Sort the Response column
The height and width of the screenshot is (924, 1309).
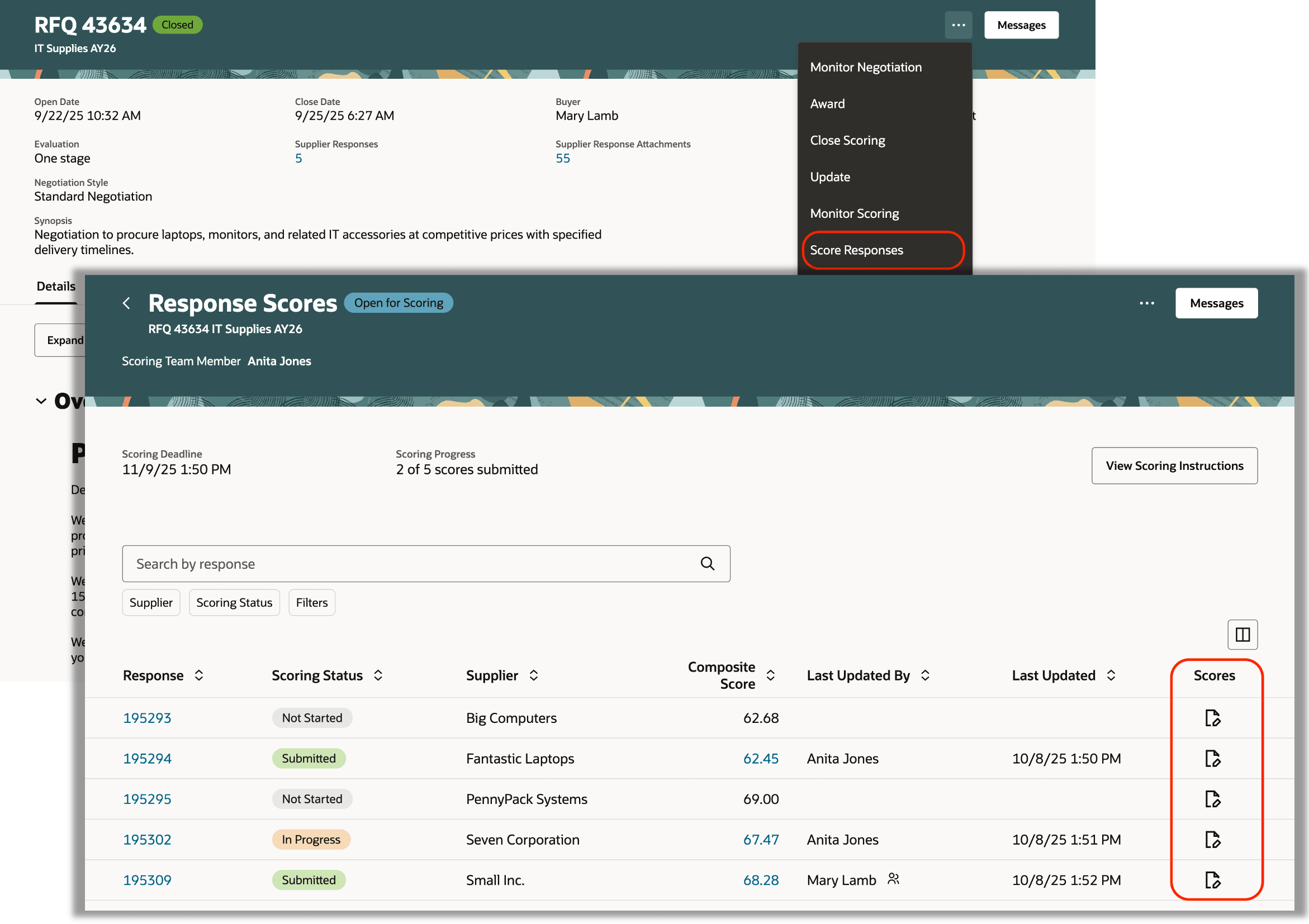click(199, 675)
